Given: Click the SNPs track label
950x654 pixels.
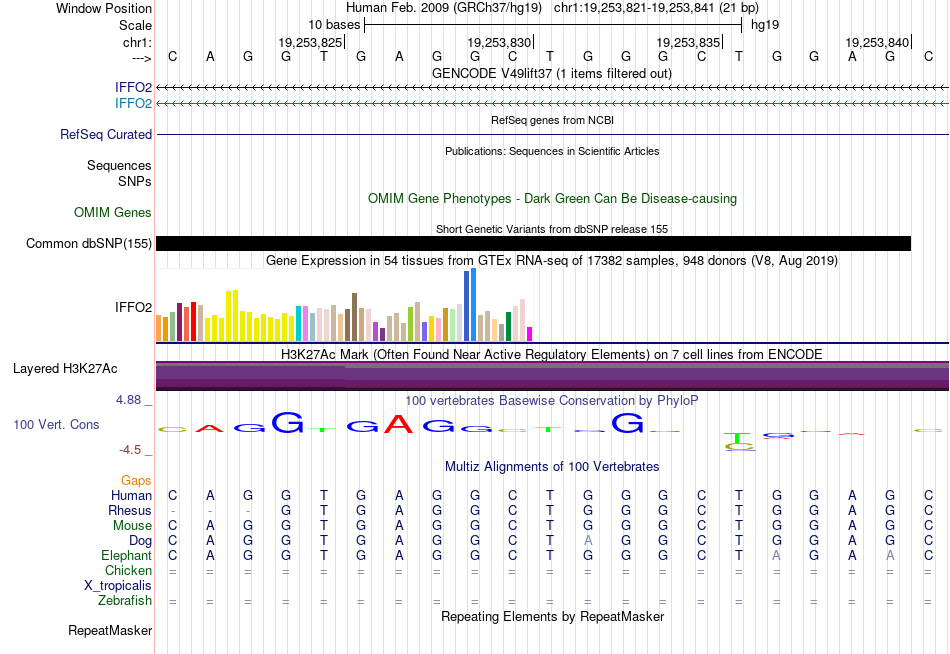Looking at the screenshot, I should click(x=135, y=181).
